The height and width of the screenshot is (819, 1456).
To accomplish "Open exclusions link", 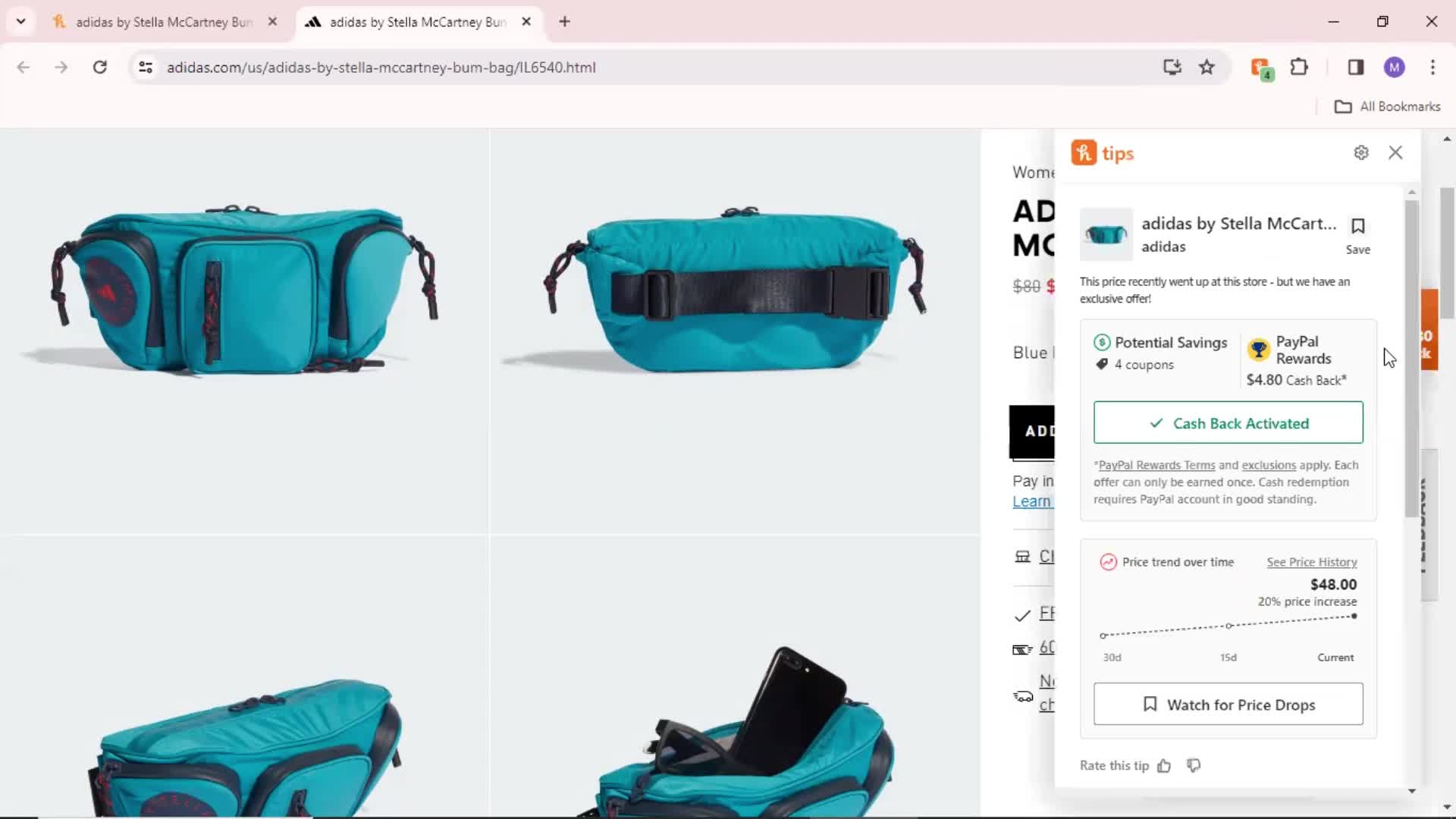I will (x=1268, y=465).
